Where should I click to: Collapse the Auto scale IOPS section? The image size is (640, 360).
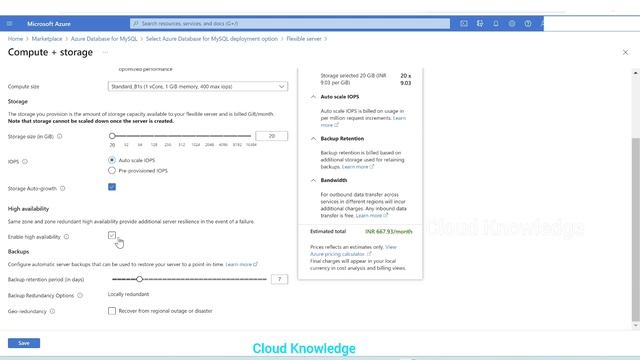(x=313, y=97)
